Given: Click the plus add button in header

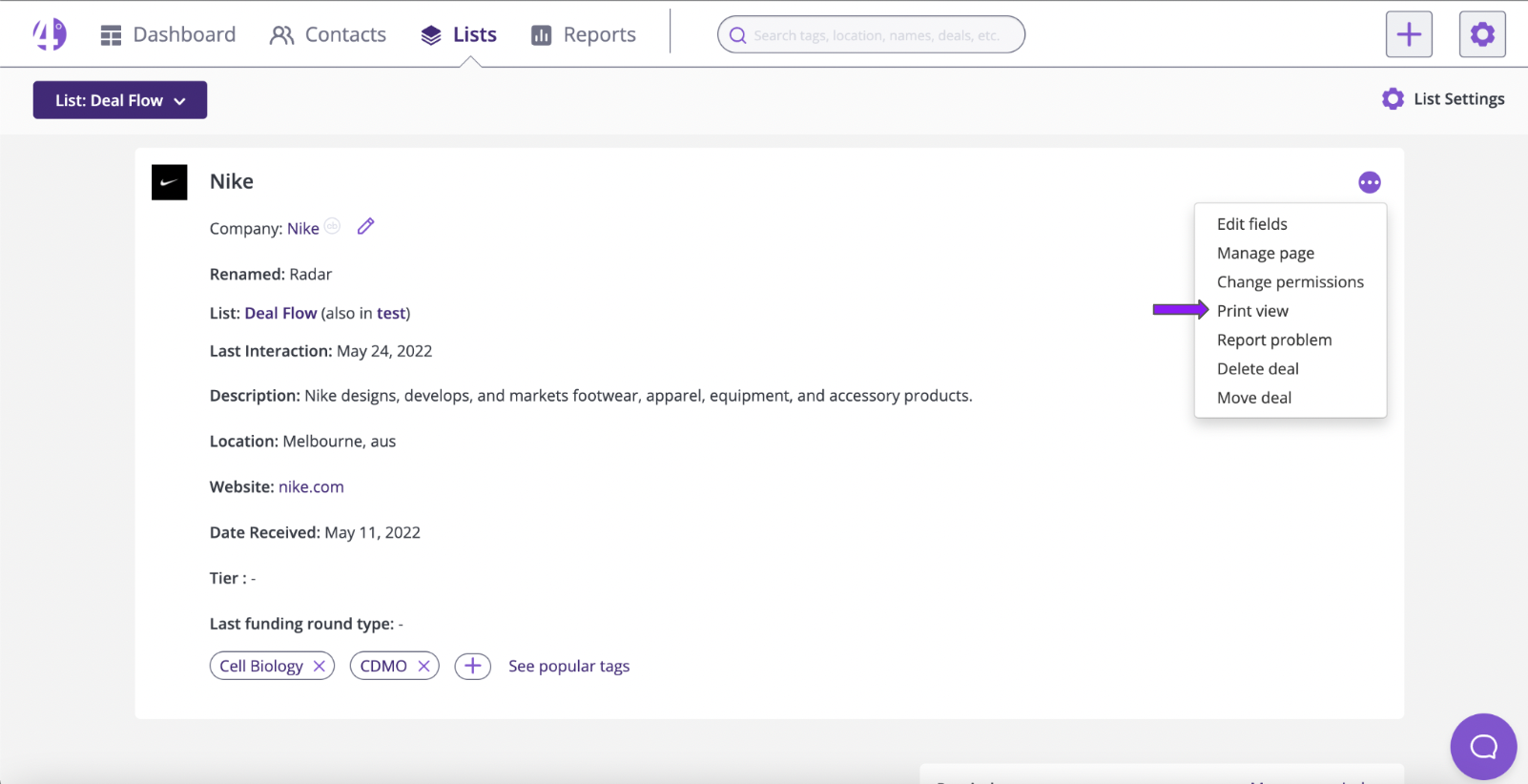Looking at the screenshot, I should [1409, 34].
